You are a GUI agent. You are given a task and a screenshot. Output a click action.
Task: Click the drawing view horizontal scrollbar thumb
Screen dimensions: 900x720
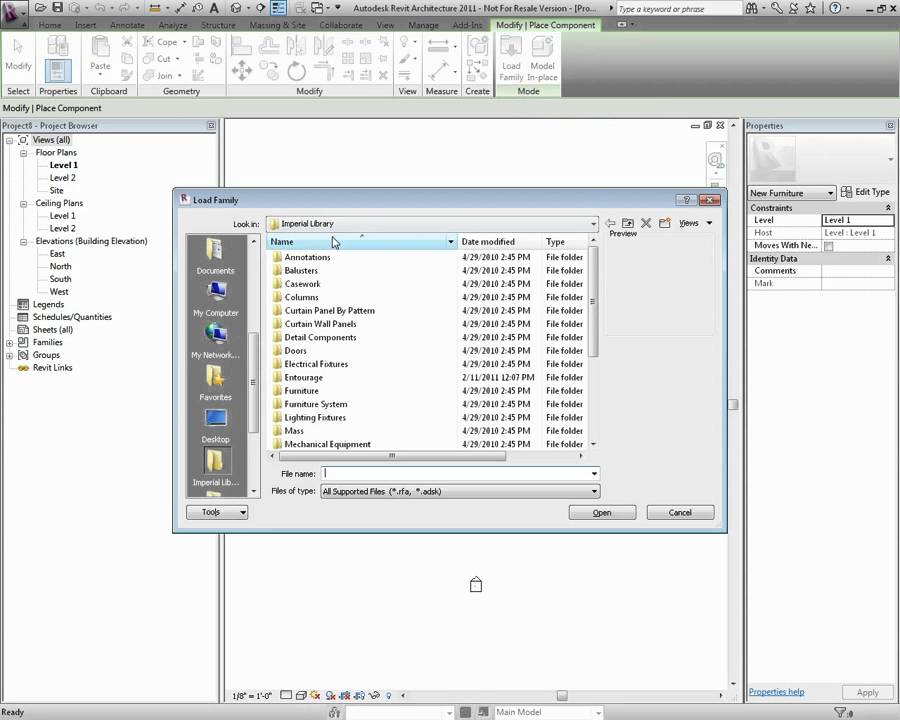(x=562, y=695)
